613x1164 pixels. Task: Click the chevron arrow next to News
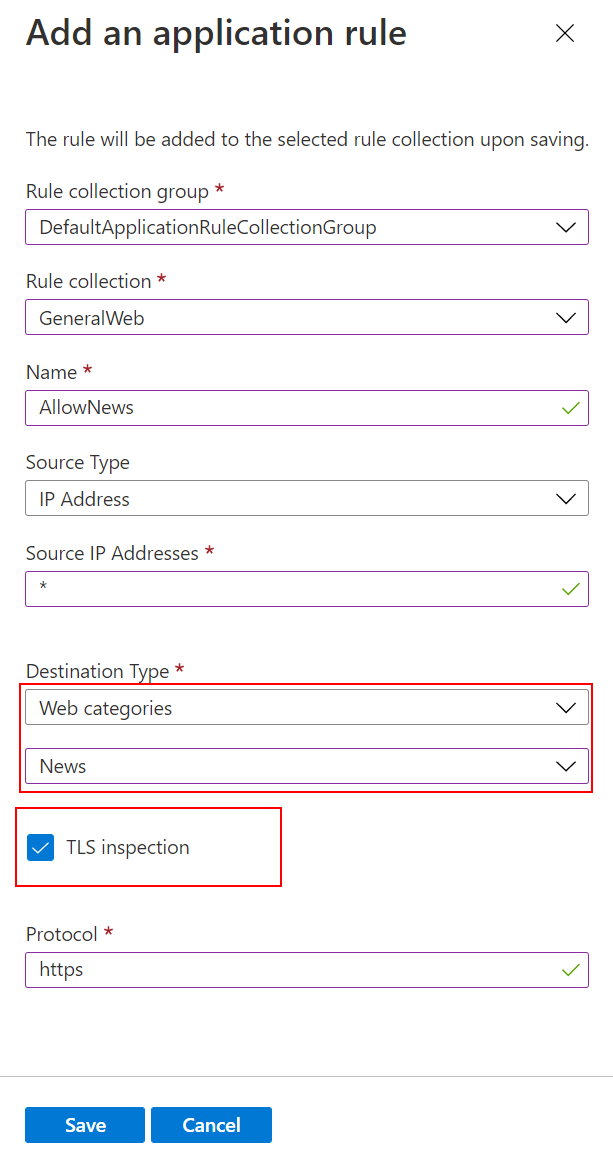(565, 766)
